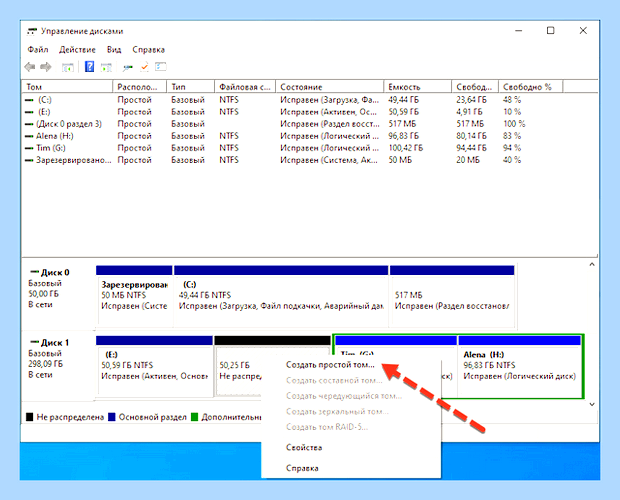The image size is (620, 500).
Task: Open the Действие menu
Action: click(78, 50)
